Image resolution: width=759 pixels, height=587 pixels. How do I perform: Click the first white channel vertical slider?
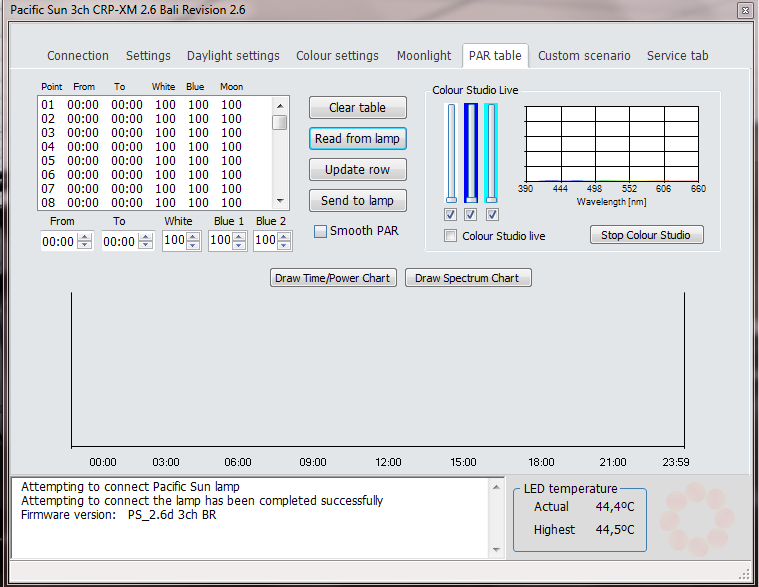pos(451,152)
